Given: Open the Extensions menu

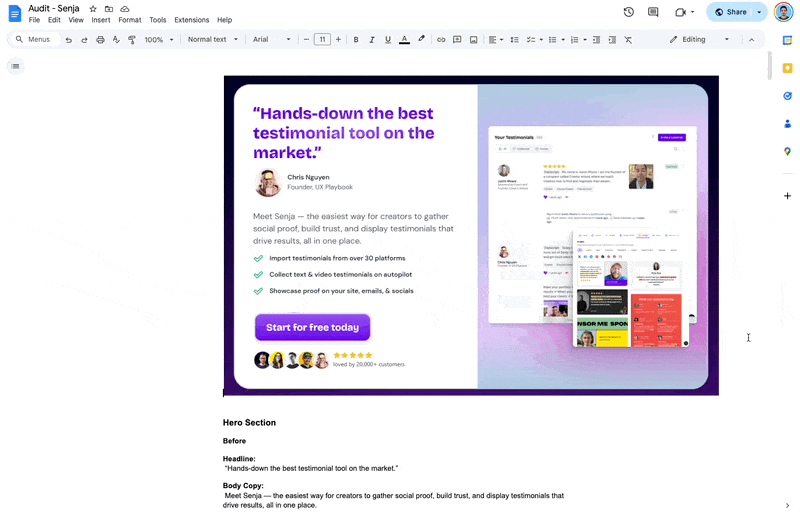Looking at the screenshot, I should [191, 20].
